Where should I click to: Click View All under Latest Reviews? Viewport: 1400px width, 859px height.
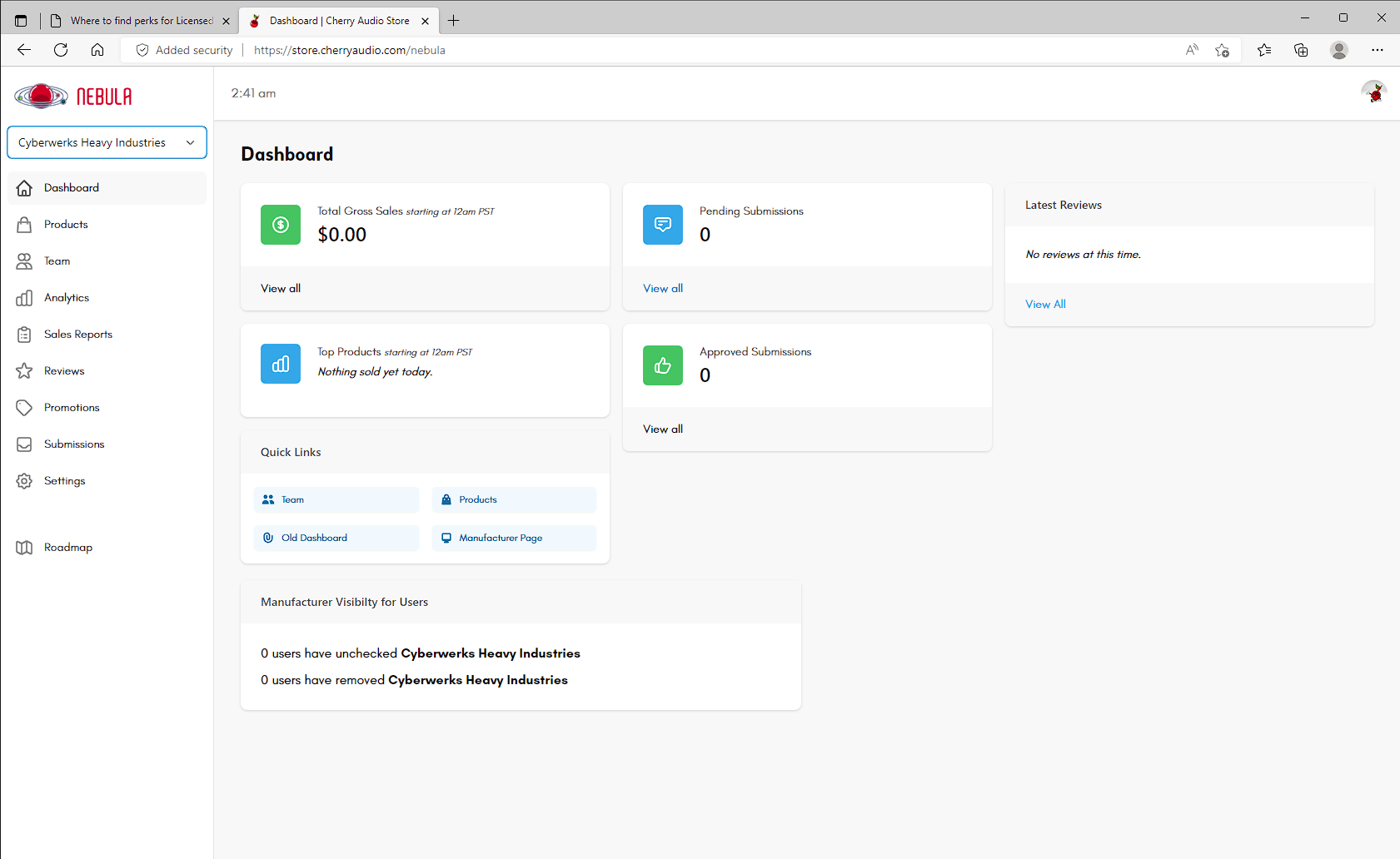(x=1045, y=305)
